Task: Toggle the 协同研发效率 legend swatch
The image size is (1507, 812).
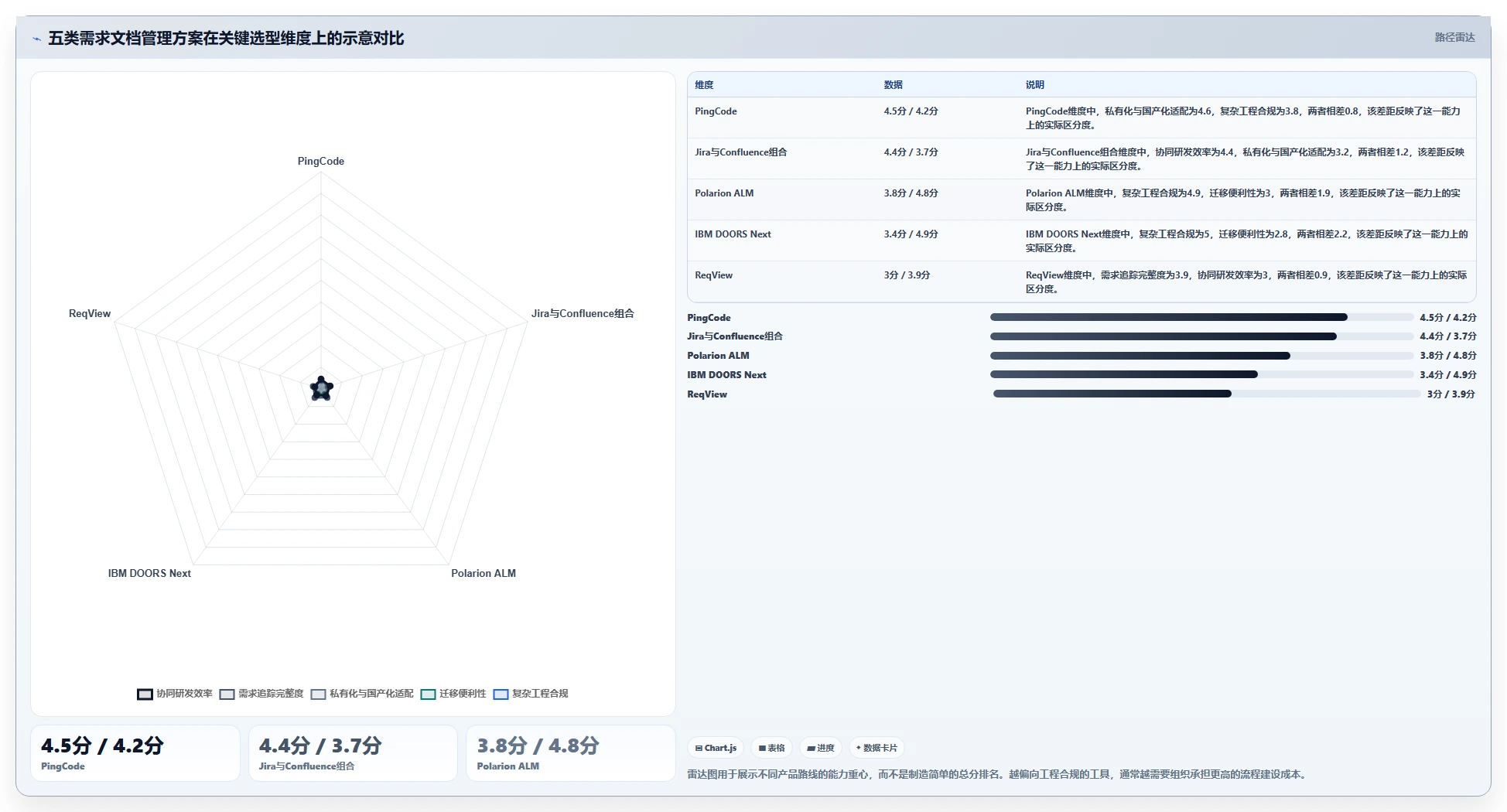Action: tap(145, 694)
